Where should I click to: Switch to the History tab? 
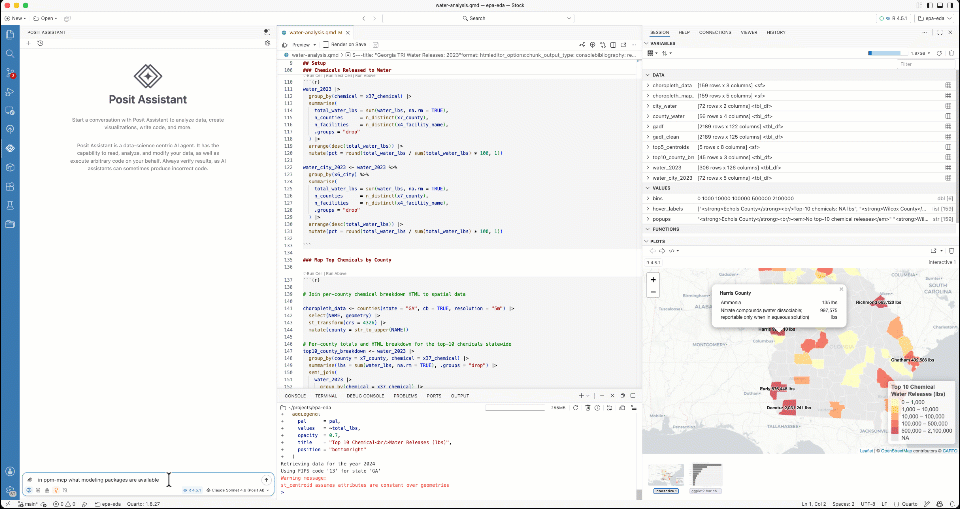[776, 32]
